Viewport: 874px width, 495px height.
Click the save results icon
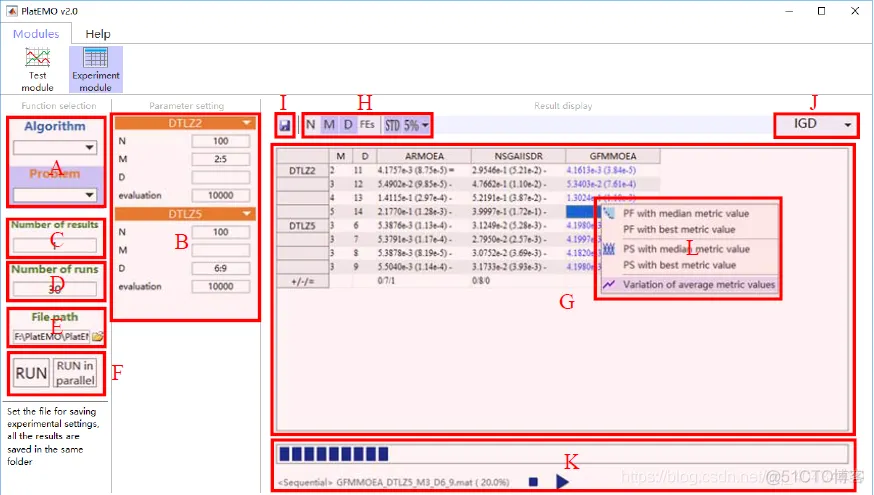click(285, 125)
